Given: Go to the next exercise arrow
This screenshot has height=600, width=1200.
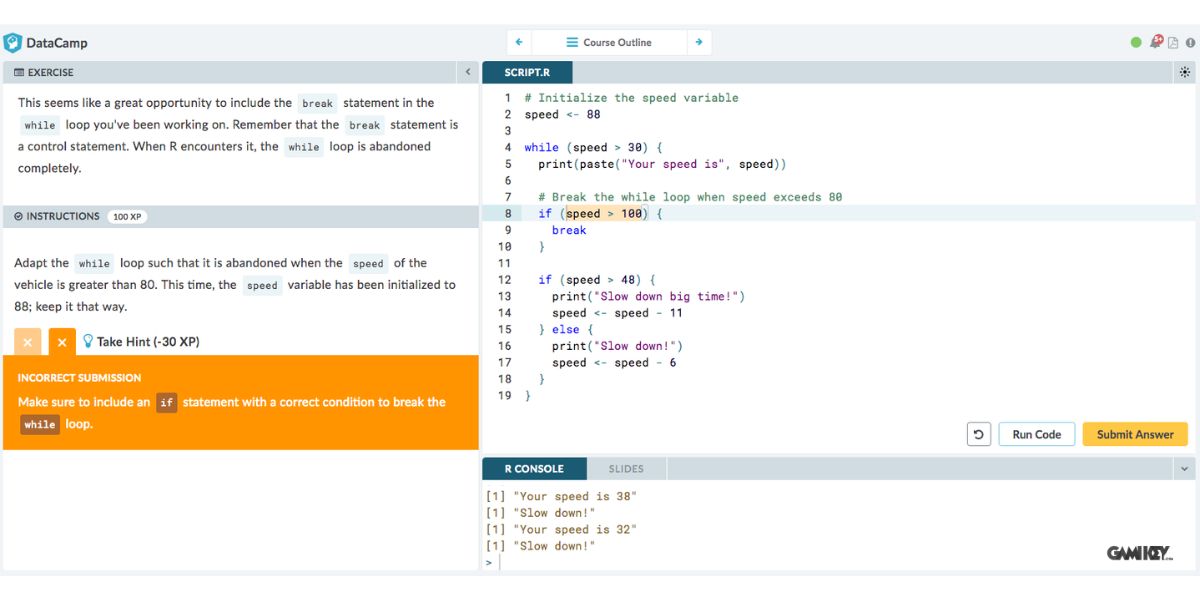Looking at the screenshot, I should coord(699,42).
